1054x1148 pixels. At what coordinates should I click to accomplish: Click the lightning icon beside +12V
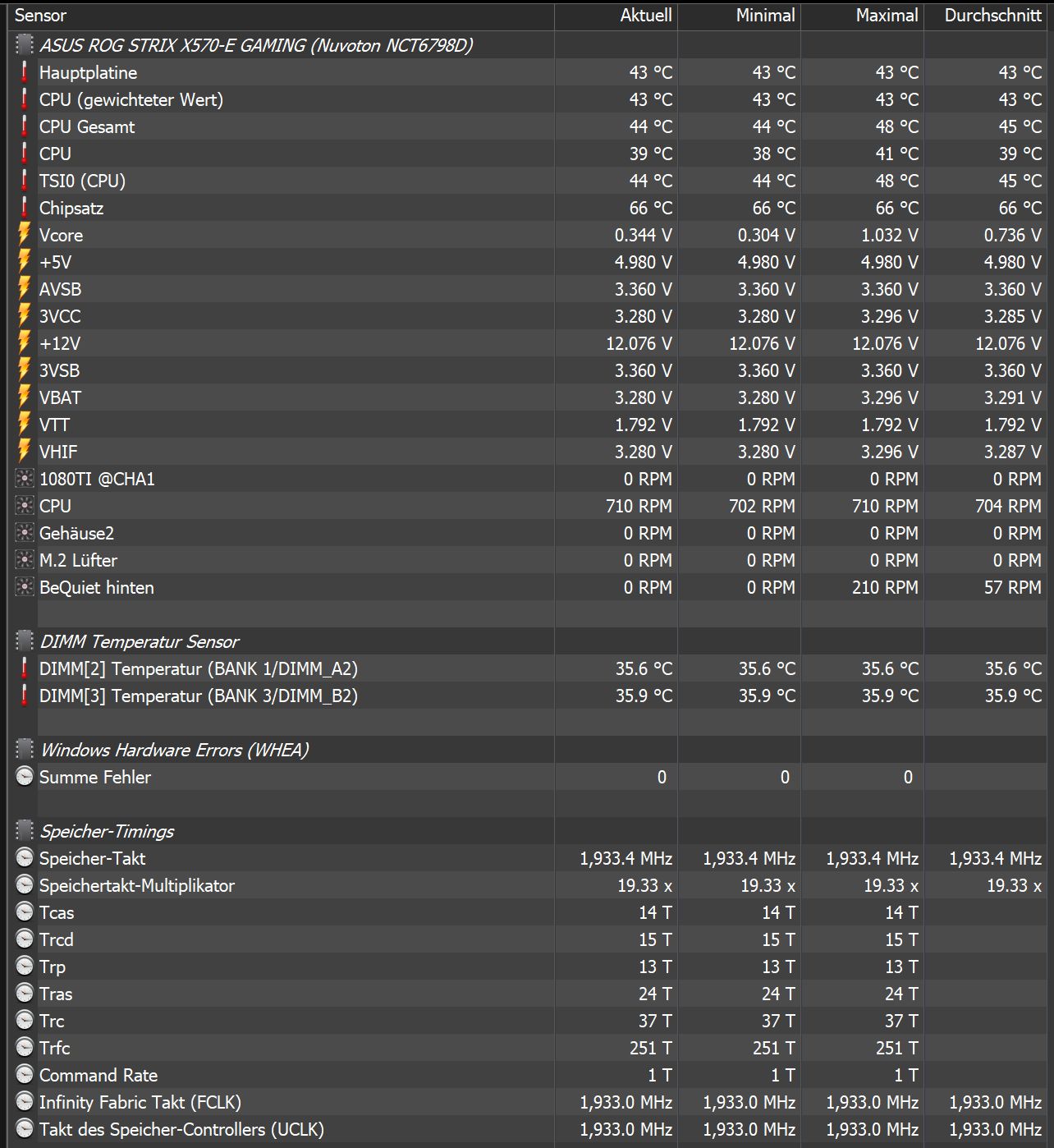click(25, 343)
